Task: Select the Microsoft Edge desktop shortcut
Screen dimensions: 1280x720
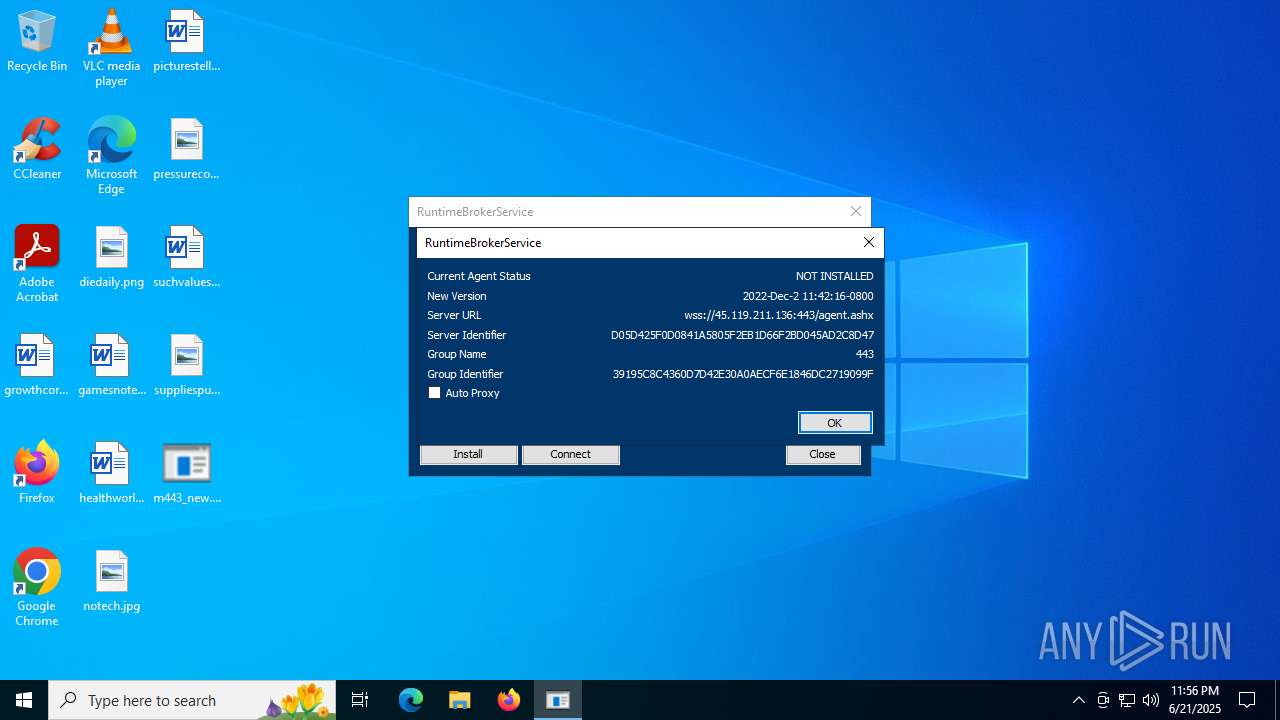Action: (x=111, y=156)
